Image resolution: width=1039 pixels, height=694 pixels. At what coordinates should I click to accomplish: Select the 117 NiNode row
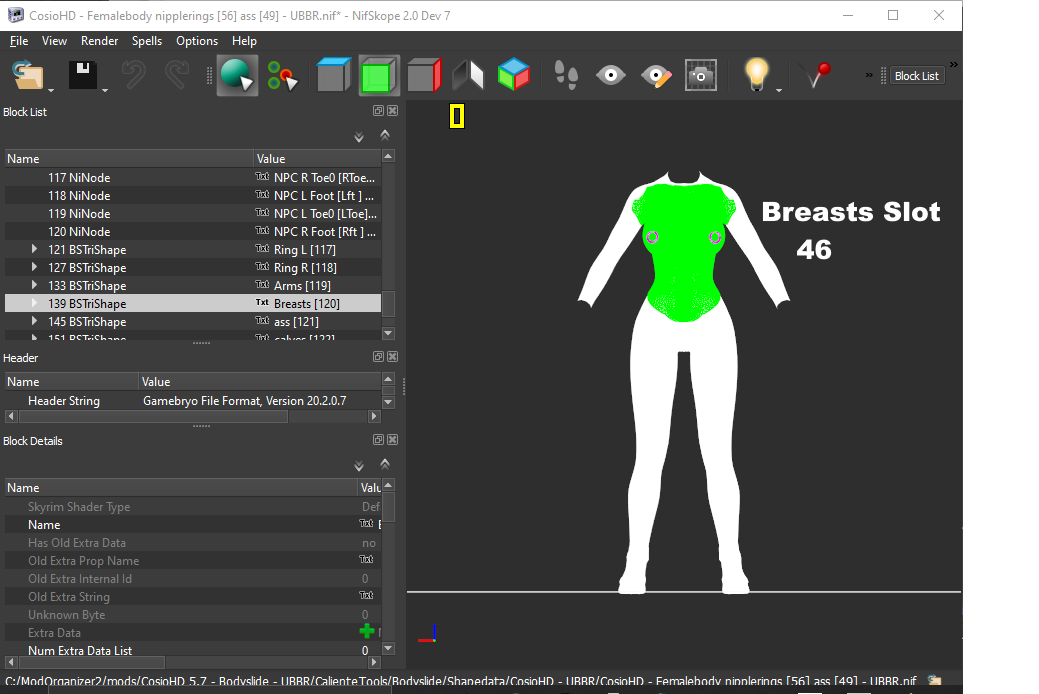pos(193,178)
